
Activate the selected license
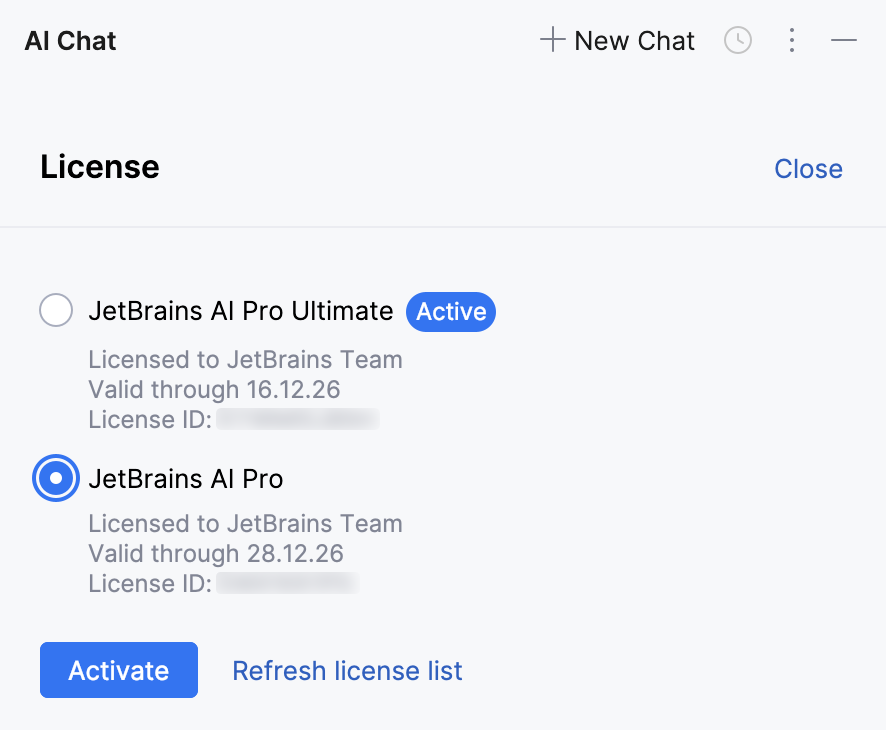(118, 670)
